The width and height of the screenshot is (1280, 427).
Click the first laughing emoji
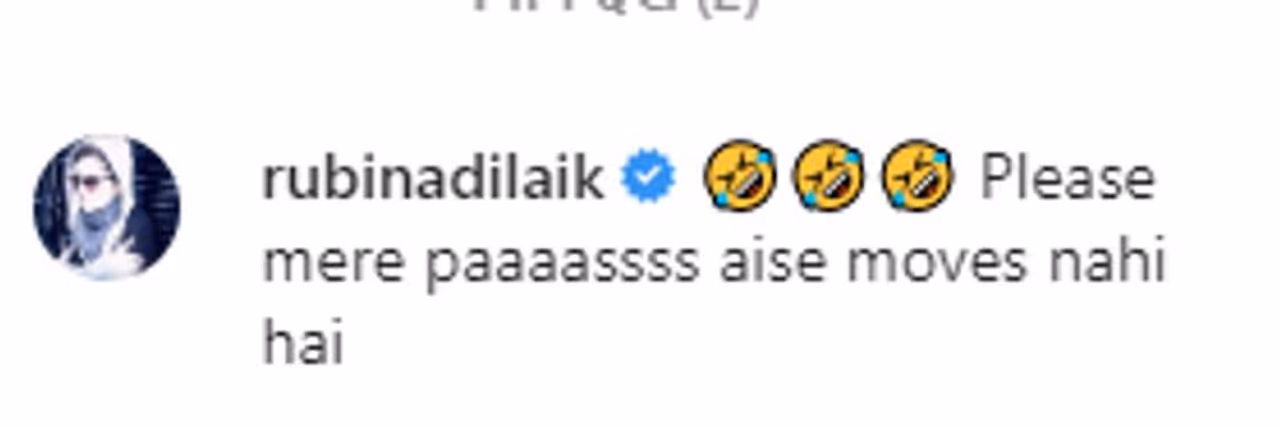pos(740,175)
